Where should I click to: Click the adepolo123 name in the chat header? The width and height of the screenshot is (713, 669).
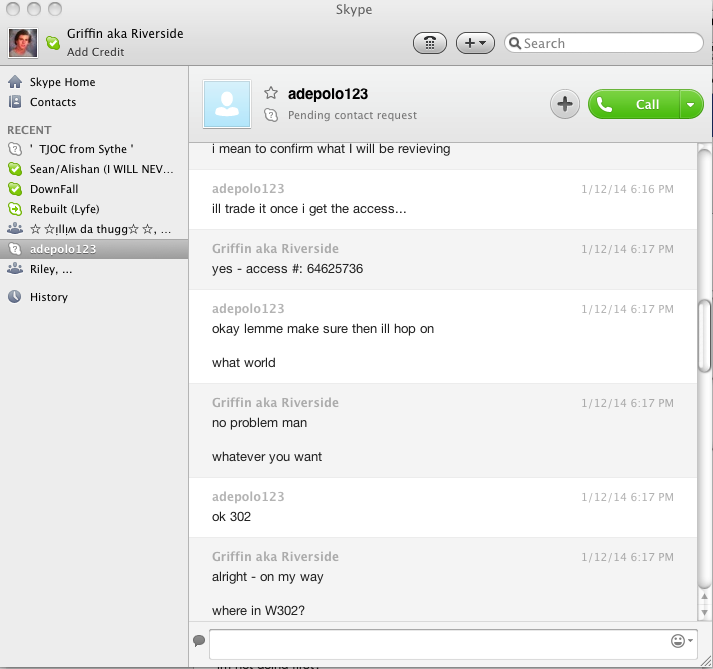[x=328, y=94]
